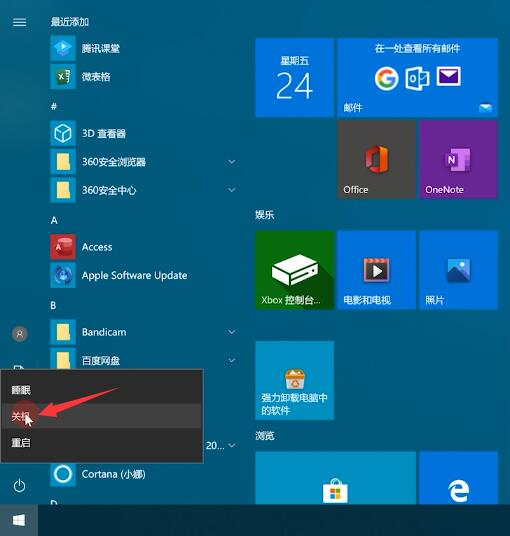The height and width of the screenshot is (536, 510).
Task: Open the 3D 查看器 app icon
Action: coord(63,133)
